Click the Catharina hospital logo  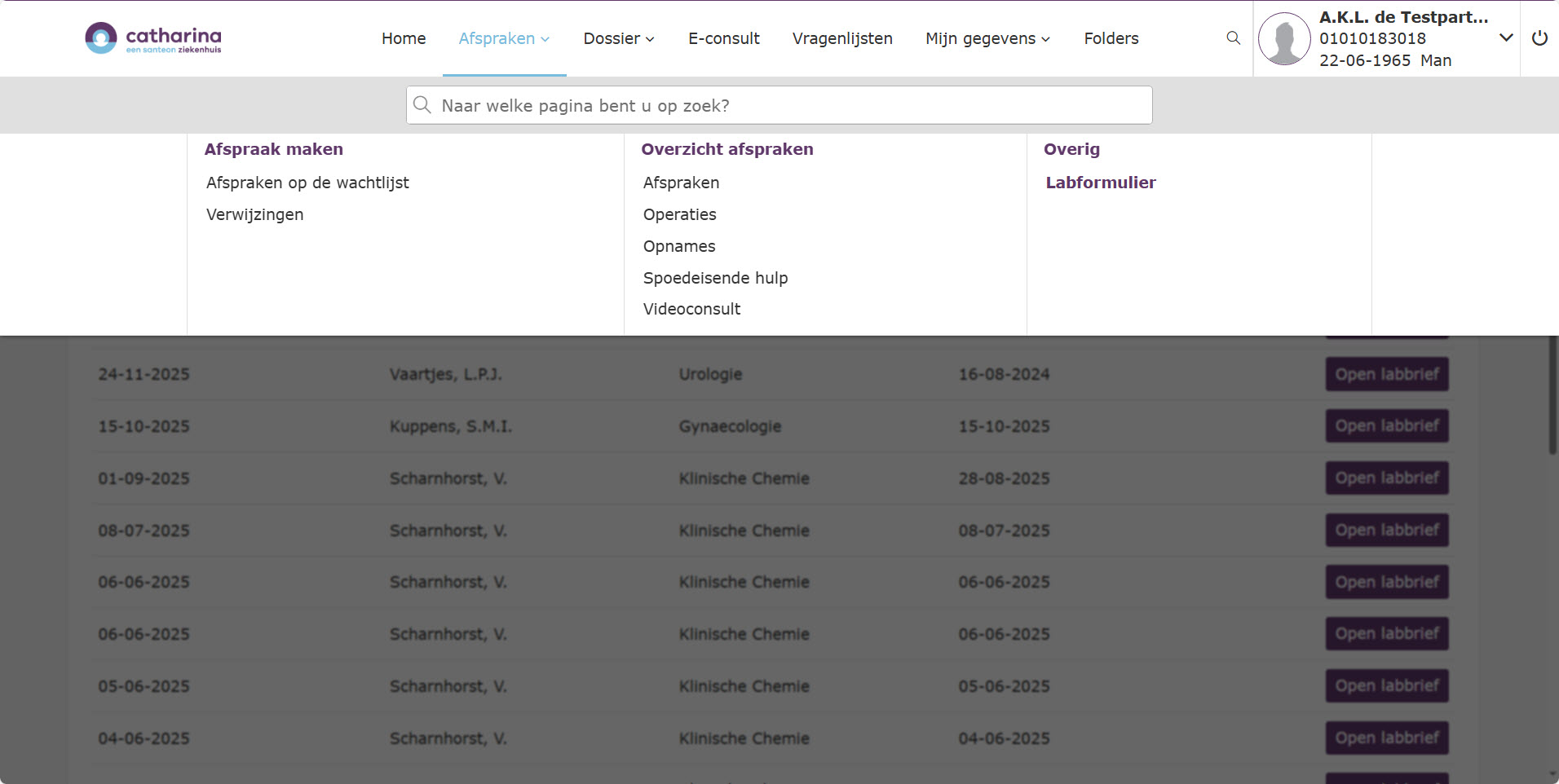[x=153, y=38]
